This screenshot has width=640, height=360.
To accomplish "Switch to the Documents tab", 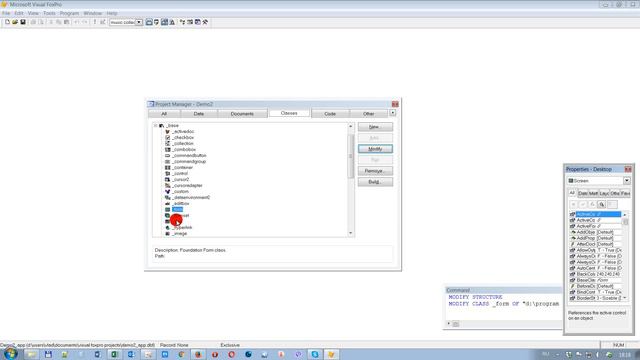I will 242,114.
